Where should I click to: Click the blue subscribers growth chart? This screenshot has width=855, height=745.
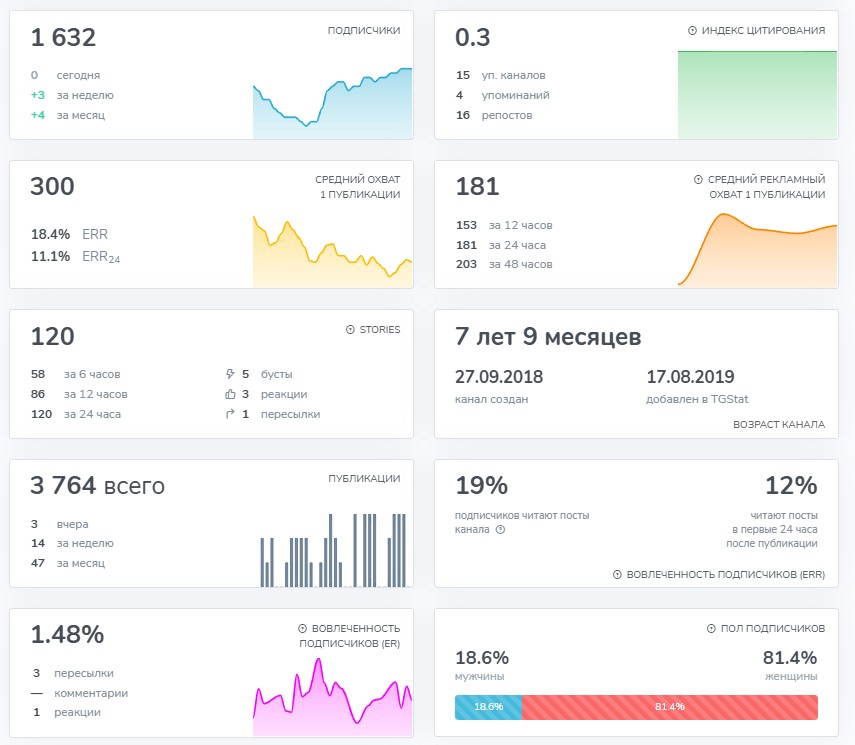333,103
